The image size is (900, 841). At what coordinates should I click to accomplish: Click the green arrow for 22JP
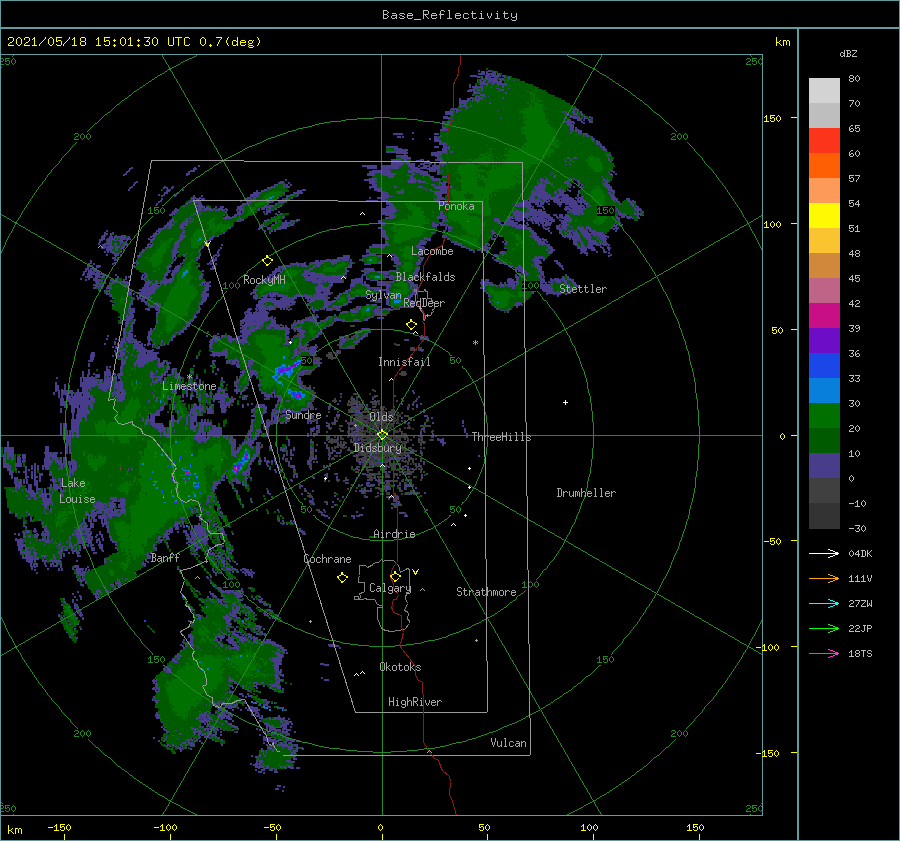824,629
